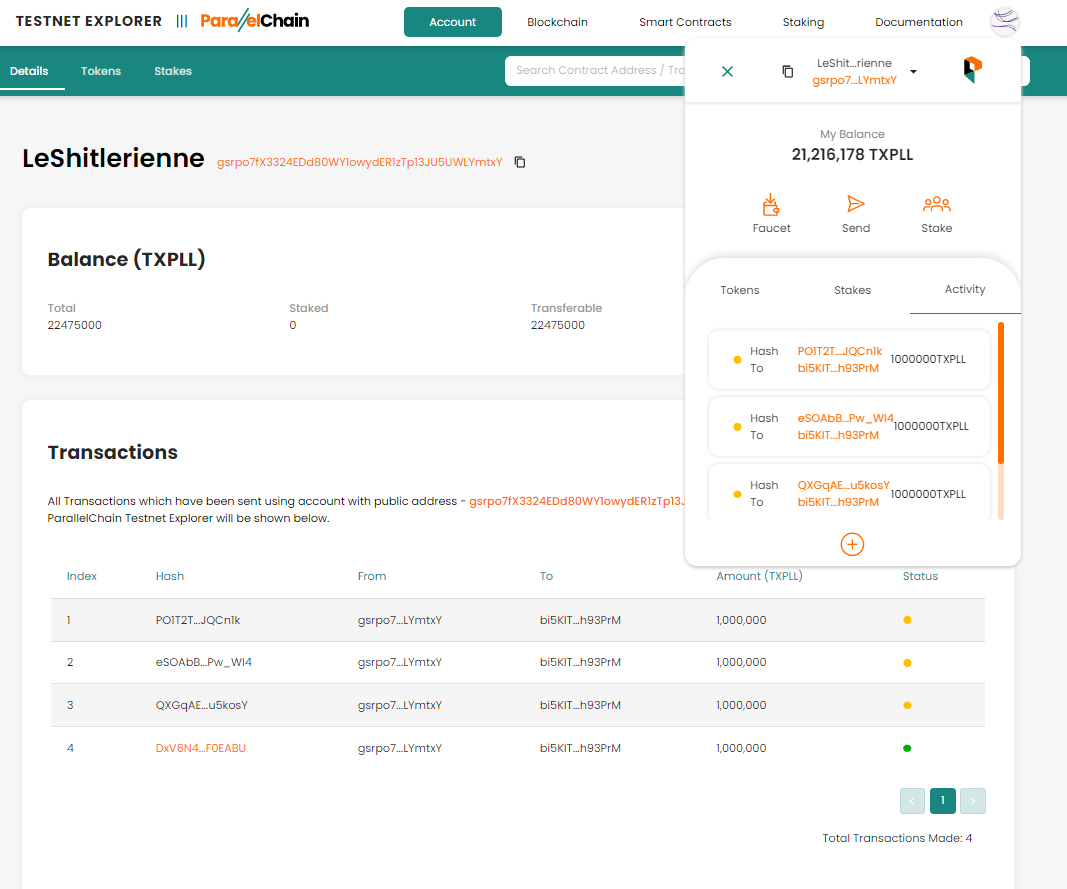The height and width of the screenshot is (889, 1067).
Task: Open activity hash eSOAbB...Pw_WI4
Action: coord(845,418)
